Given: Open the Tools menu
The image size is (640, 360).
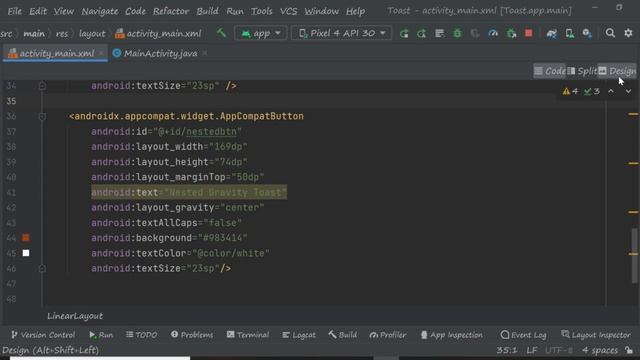Looking at the screenshot, I should (x=262, y=11).
